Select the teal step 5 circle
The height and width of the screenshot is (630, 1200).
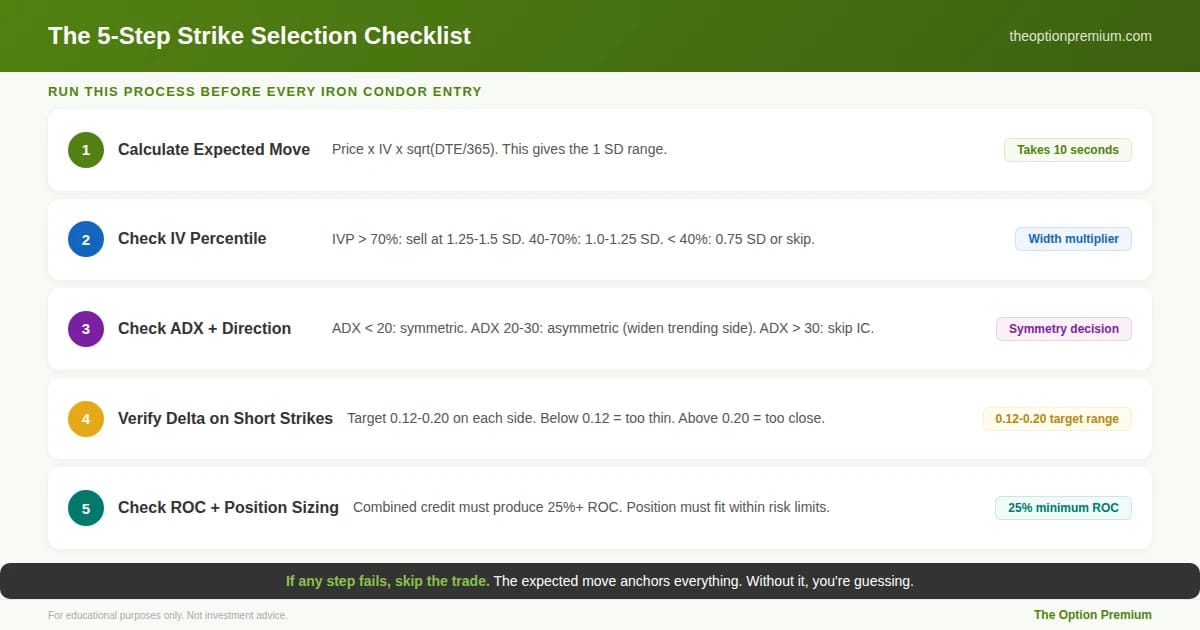pyautogui.click(x=86, y=508)
